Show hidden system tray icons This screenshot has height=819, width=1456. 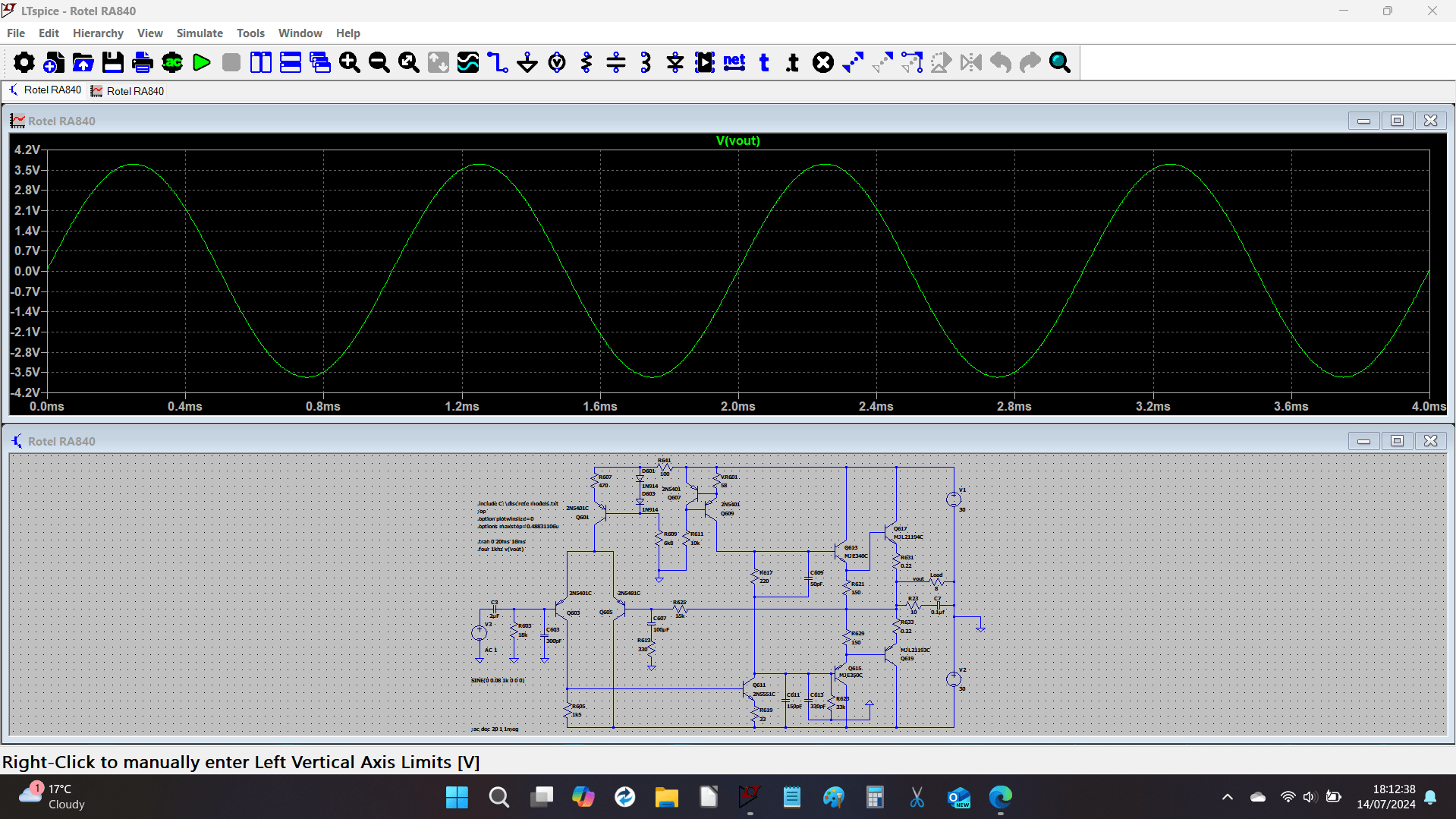[1227, 797]
